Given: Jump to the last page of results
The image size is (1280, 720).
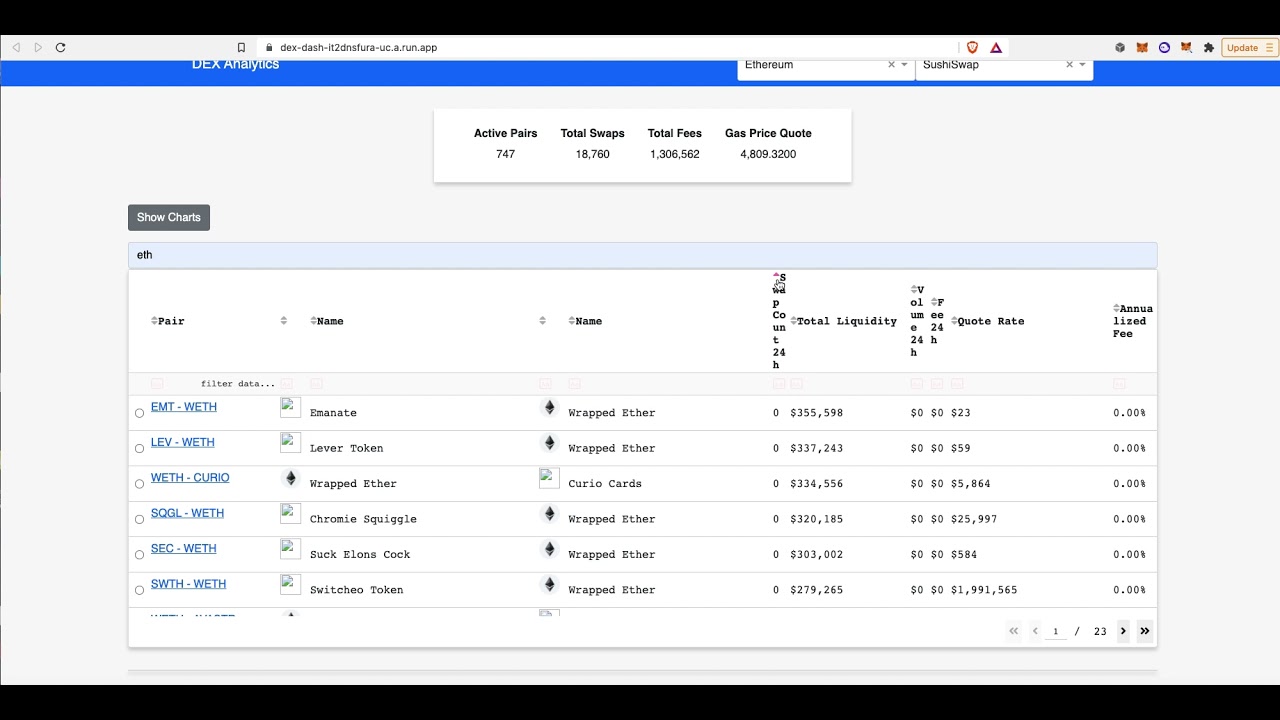Looking at the screenshot, I should (1145, 631).
